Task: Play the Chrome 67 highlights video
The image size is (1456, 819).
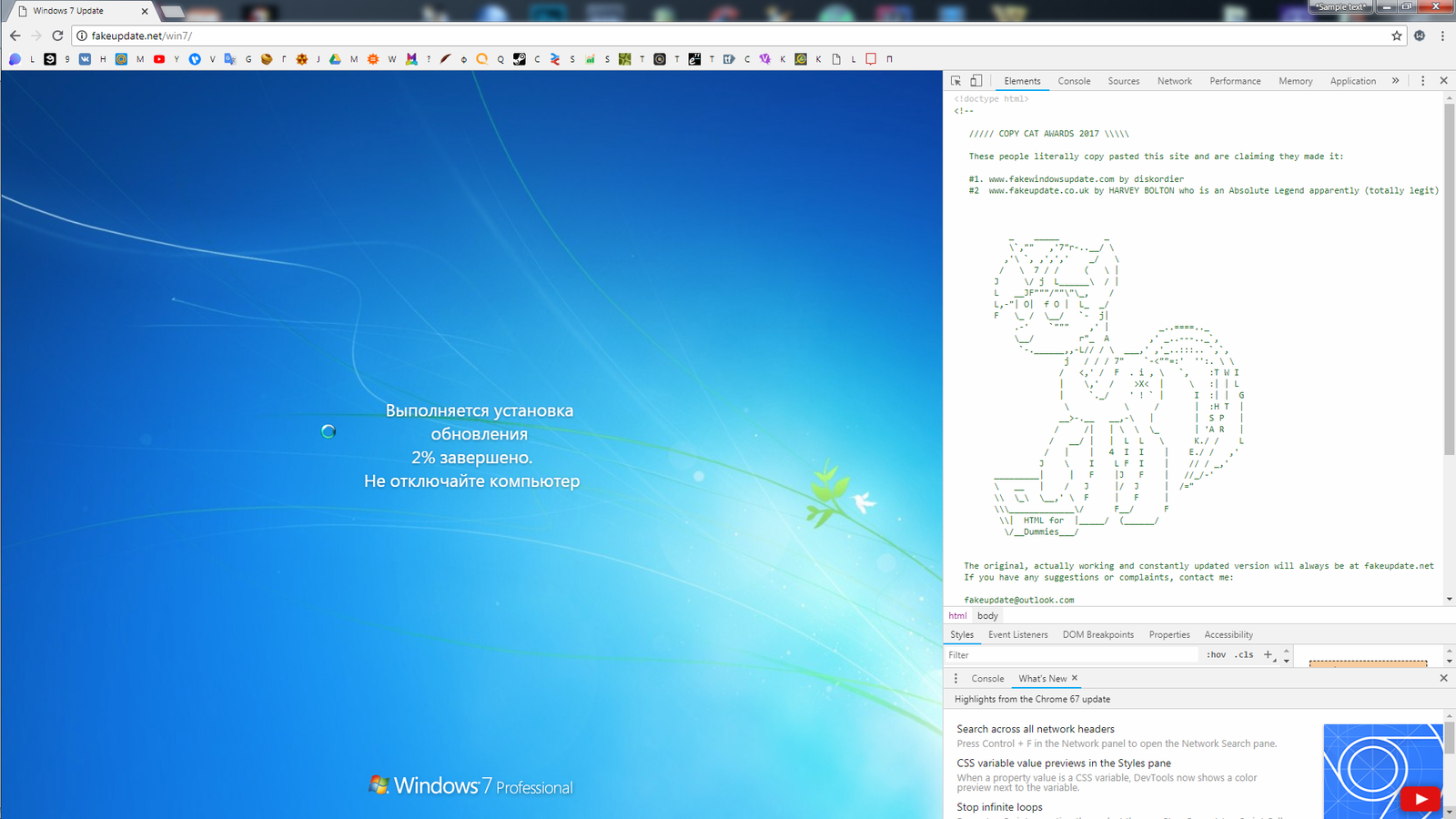Action: 1420,799
